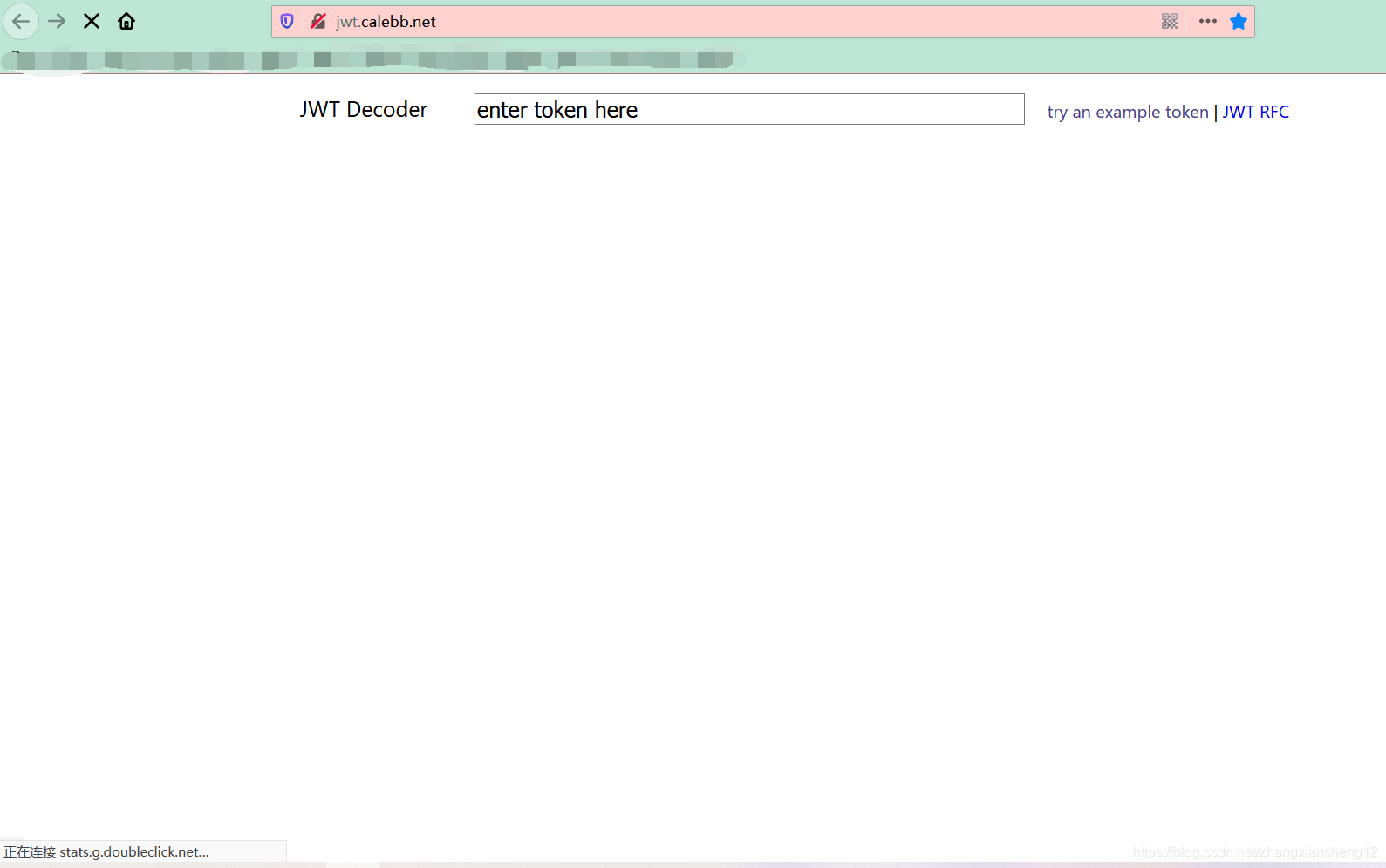Click the enter token here field
Screen dimensions: 1386x868
pos(749,109)
